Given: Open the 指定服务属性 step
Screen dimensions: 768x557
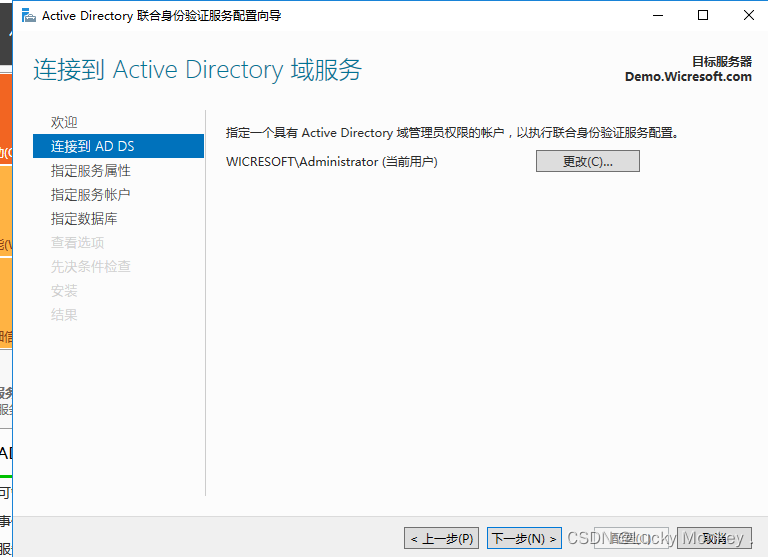Looking at the screenshot, I should click(x=91, y=170).
